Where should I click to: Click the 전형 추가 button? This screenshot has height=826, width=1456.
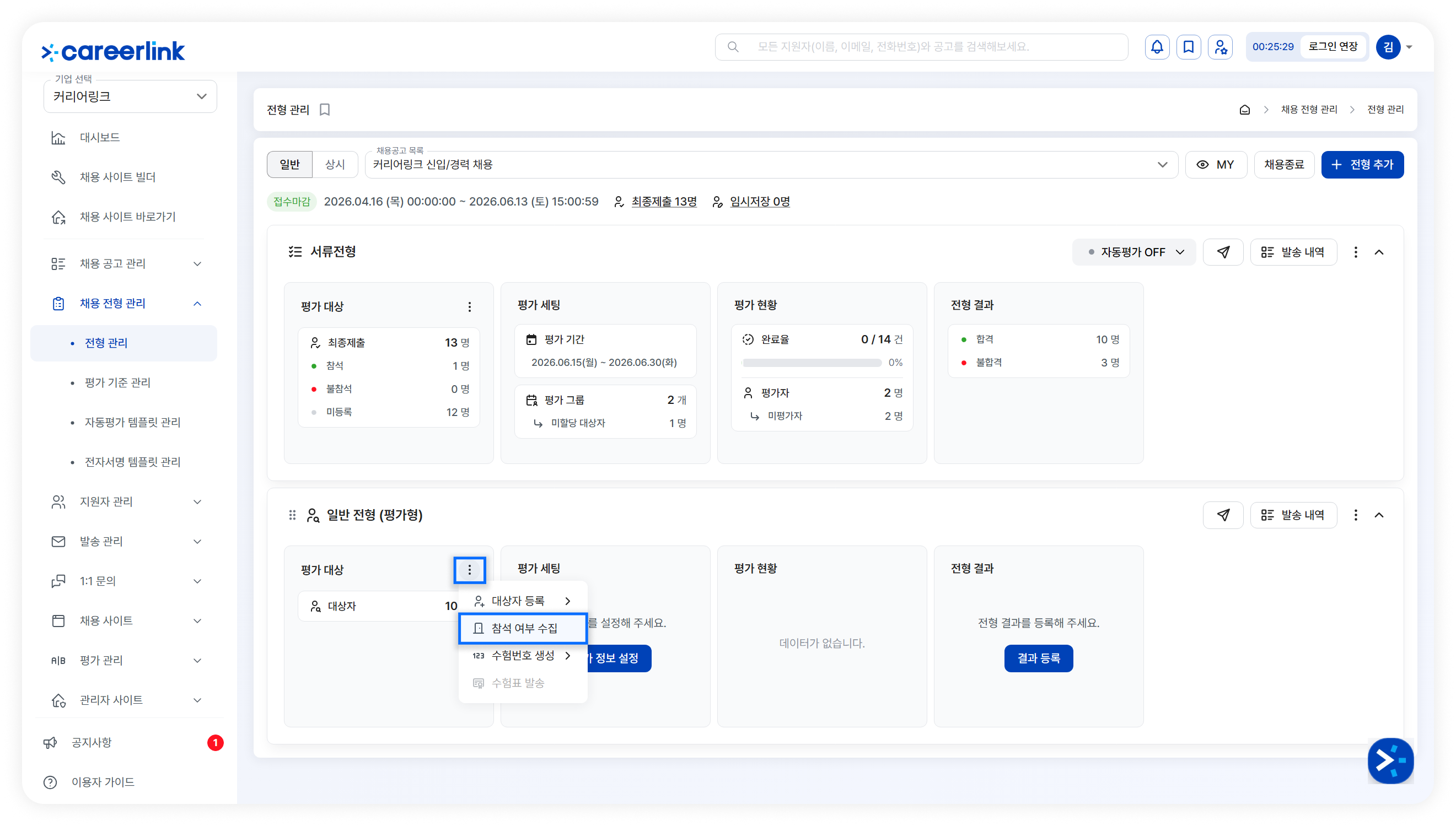coord(1362,165)
